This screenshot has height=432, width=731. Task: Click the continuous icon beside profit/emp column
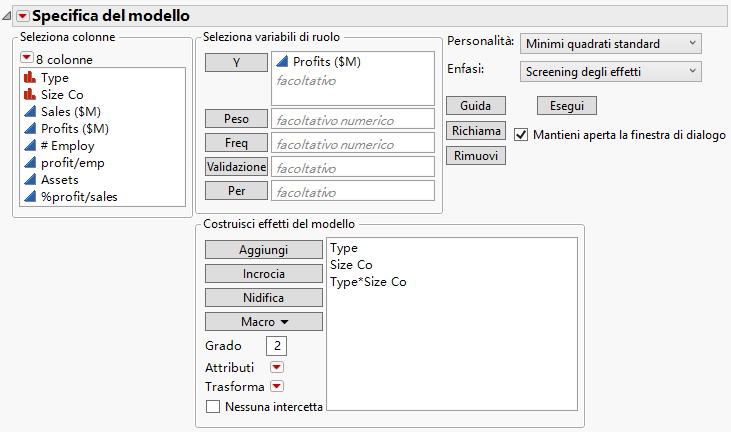(x=30, y=162)
